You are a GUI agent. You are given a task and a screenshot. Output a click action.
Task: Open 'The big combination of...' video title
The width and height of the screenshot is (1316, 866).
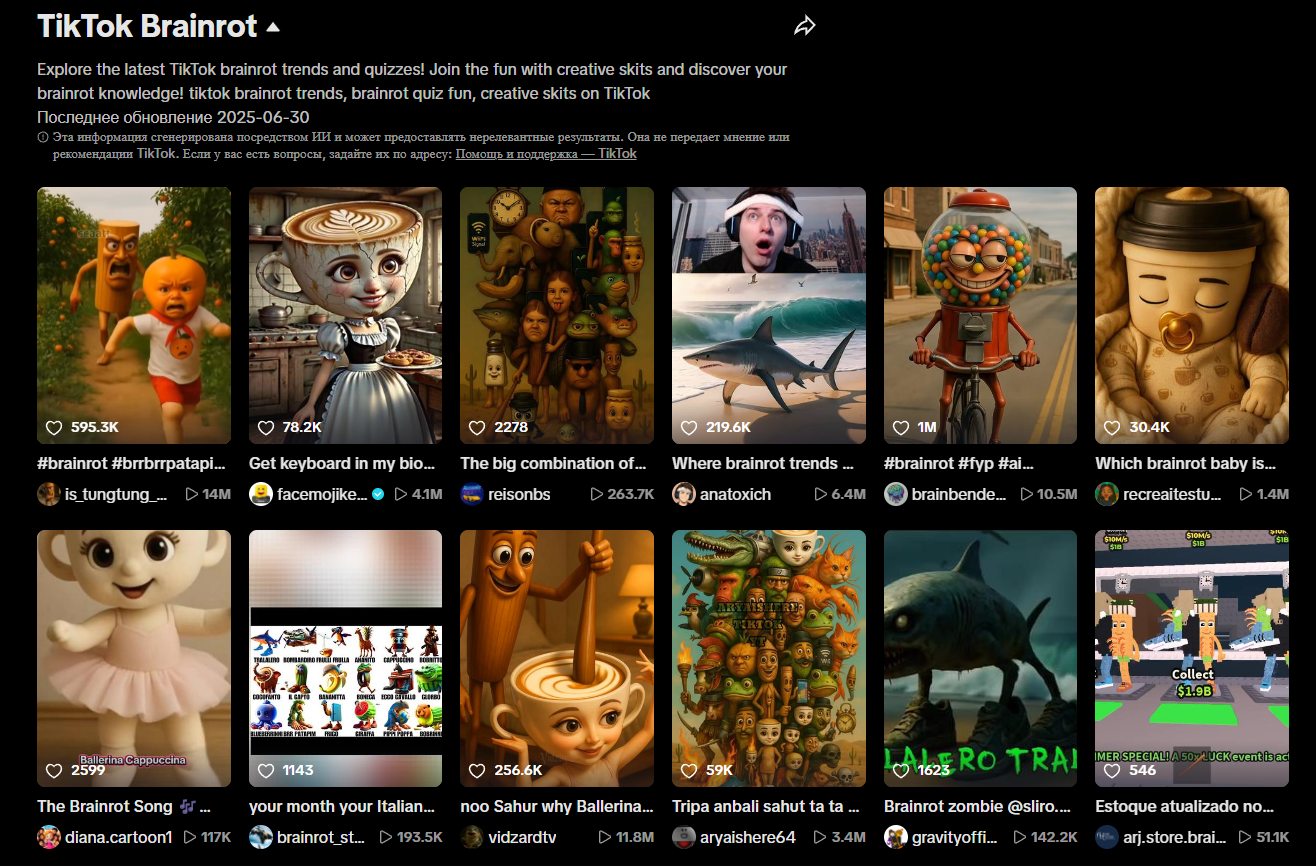pos(554,463)
